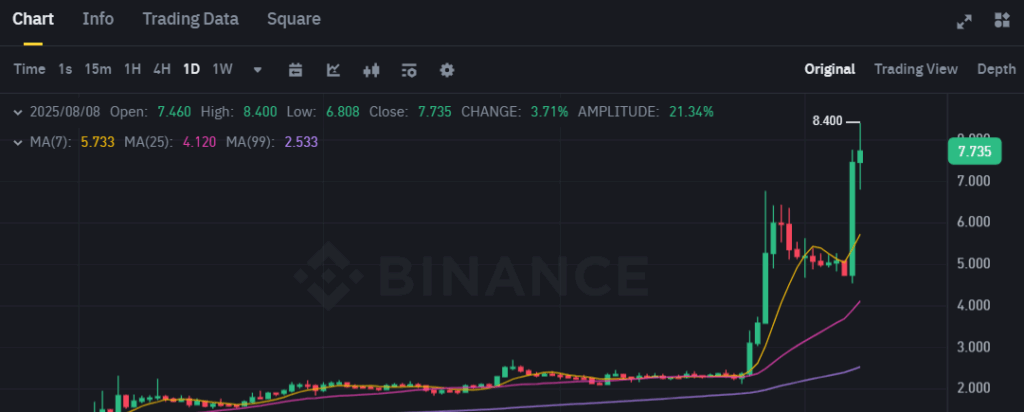Click the candlestick chart style icon

(x=372, y=70)
